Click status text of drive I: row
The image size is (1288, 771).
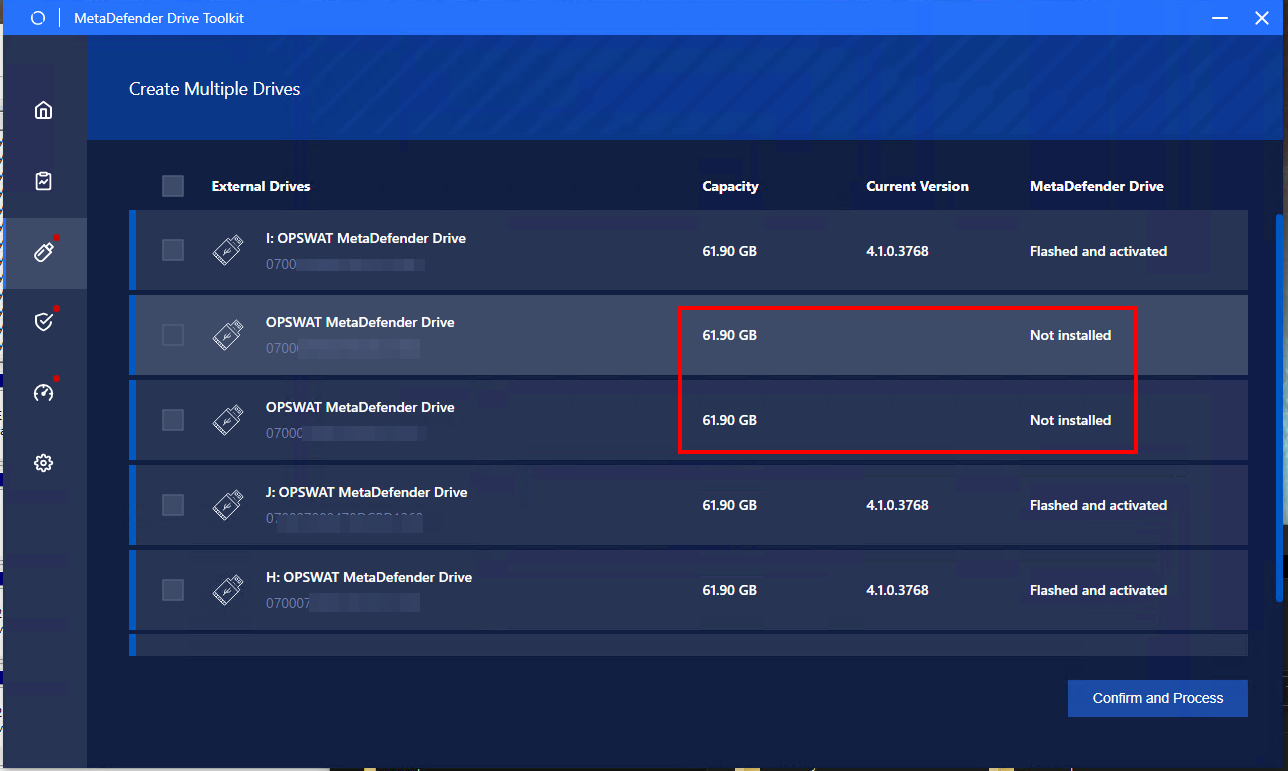1098,251
